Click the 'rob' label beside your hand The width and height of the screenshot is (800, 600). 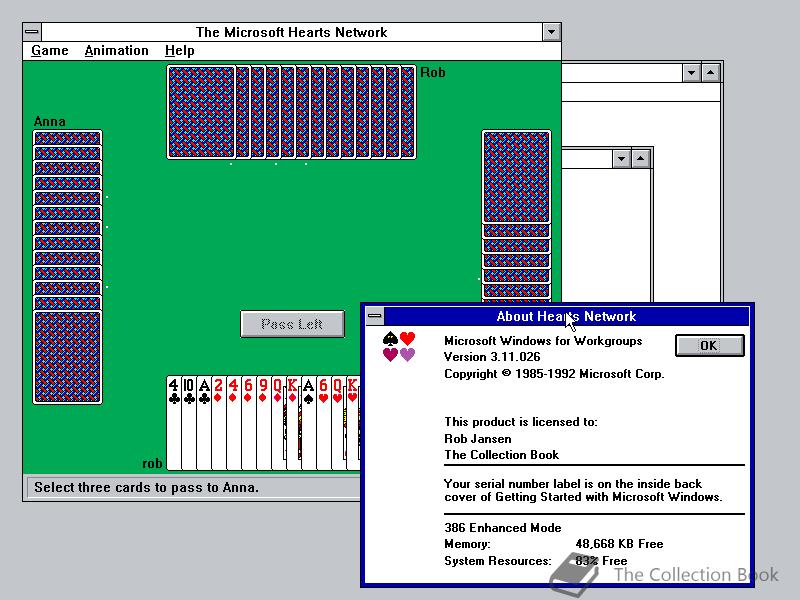click(x=152, y=463)
